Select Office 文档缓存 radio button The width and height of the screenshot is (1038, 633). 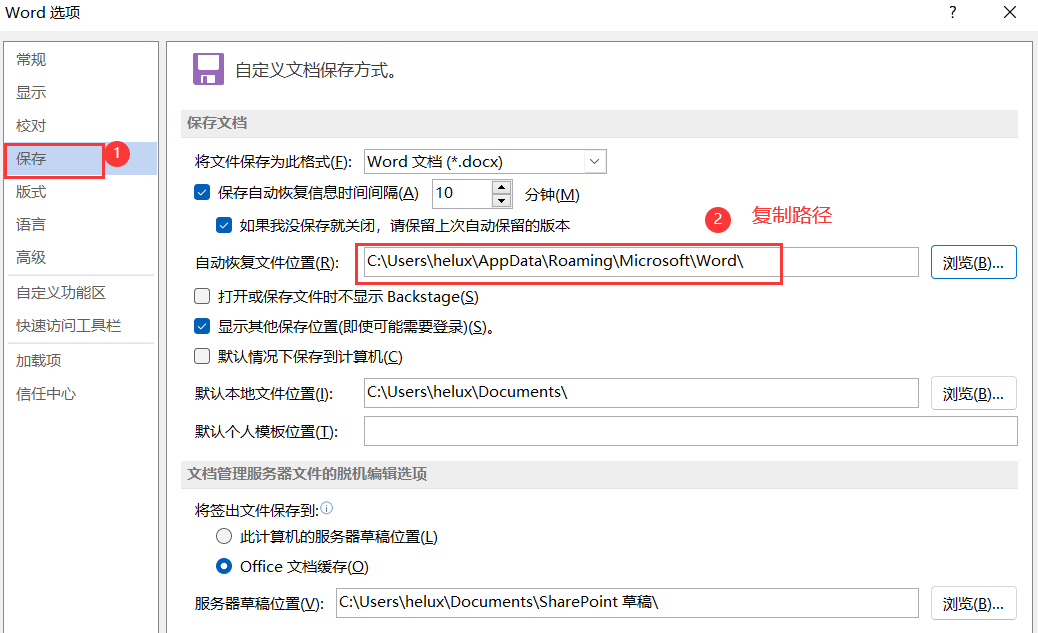click(224, 566)
